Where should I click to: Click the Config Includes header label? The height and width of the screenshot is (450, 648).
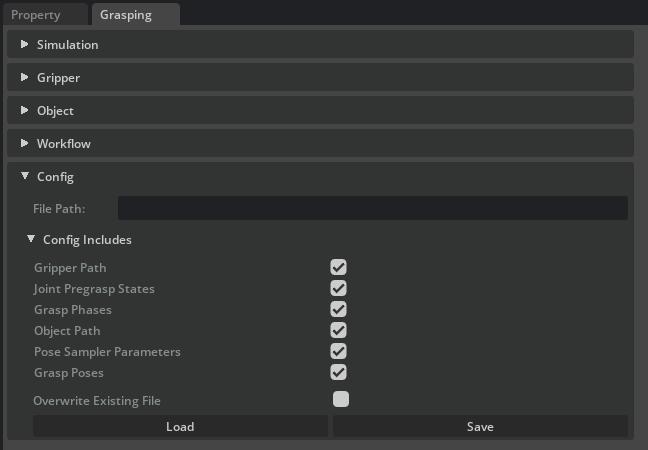87,239
